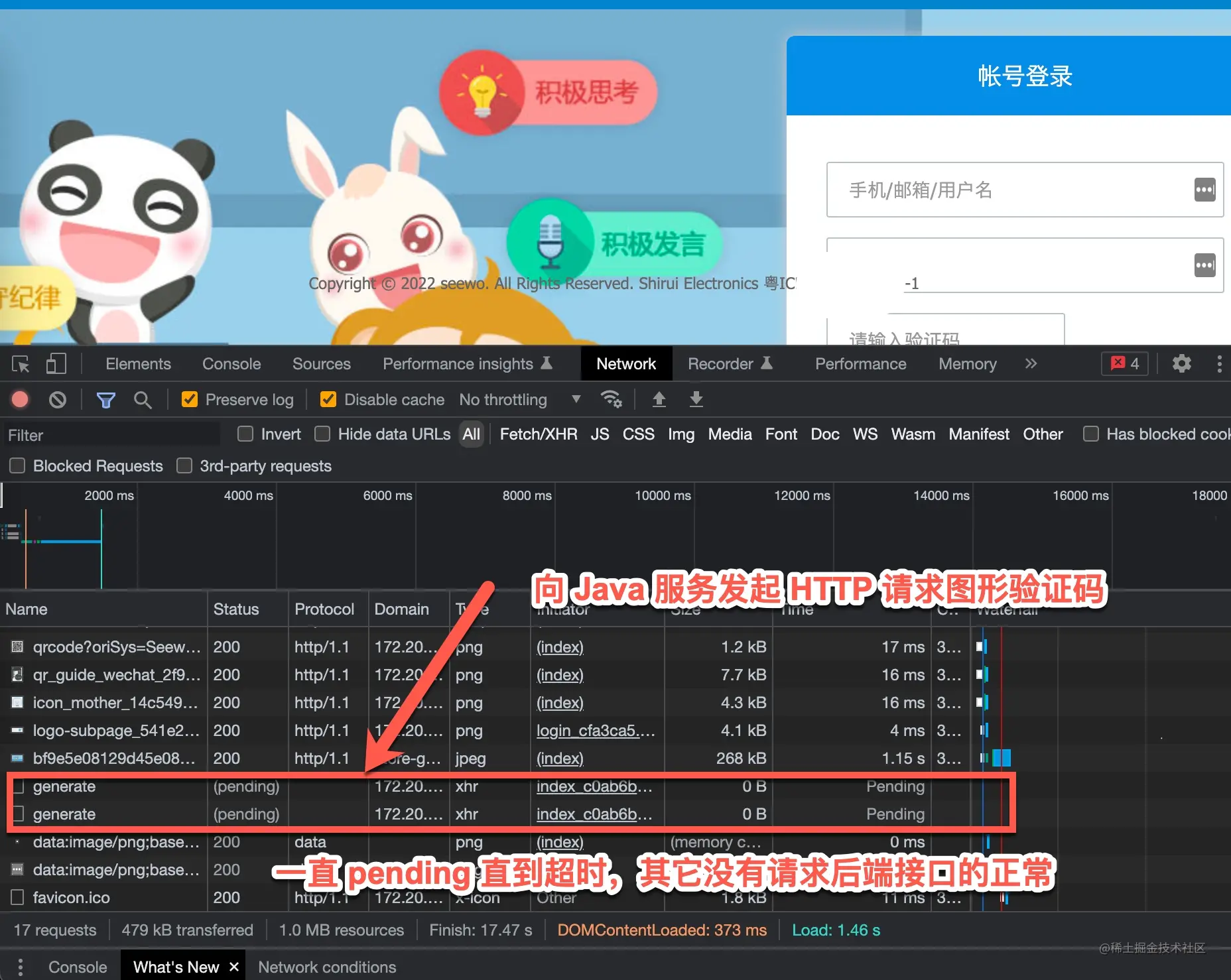The image size is (1231, 980).
Task: Stop recording network log with red button
Action: (20, 399)
